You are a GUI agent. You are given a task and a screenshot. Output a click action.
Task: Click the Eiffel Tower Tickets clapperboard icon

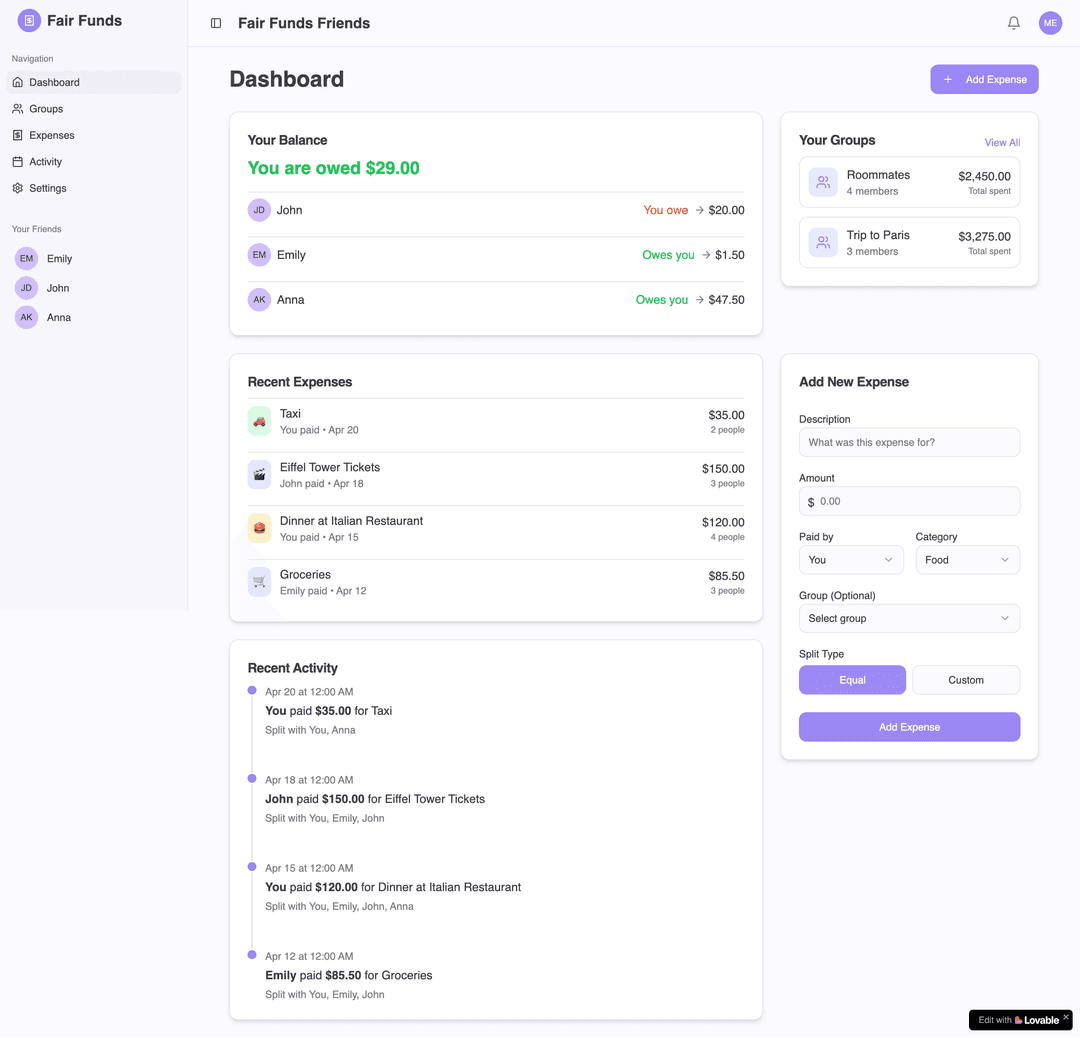[x=259, y=475]
